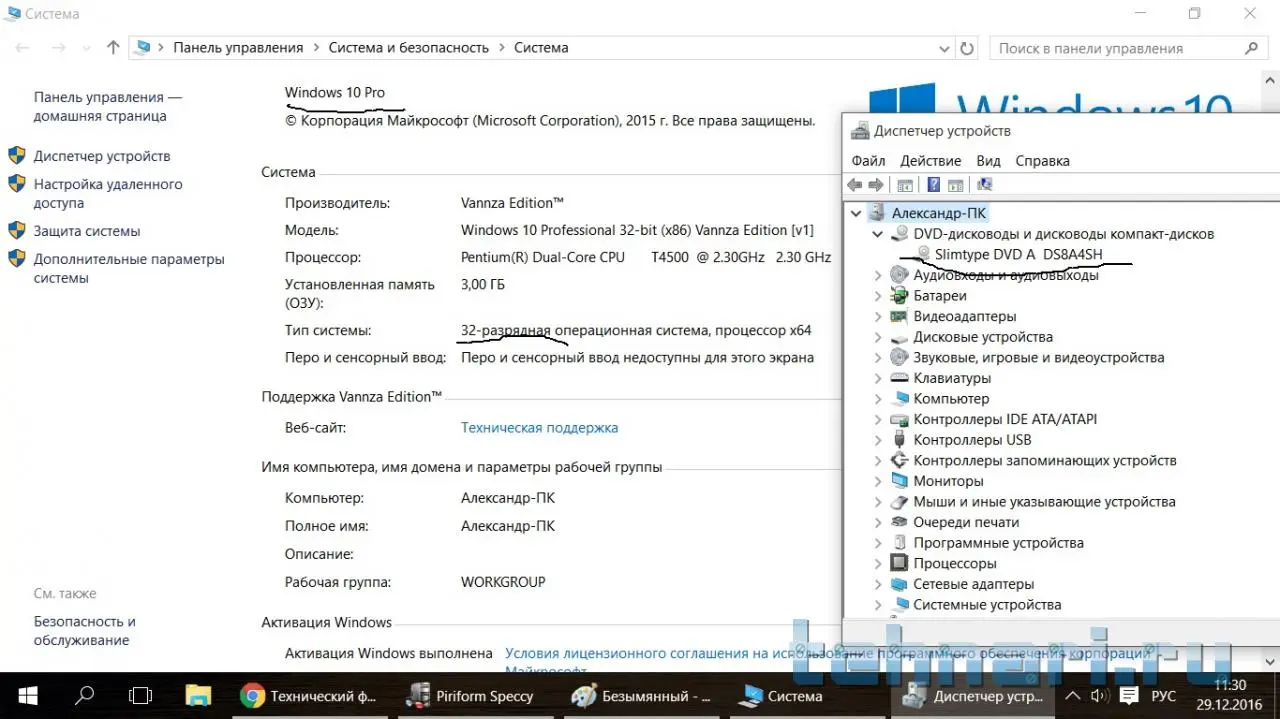Expand Звуковые, игровые и видеоустройства node
This screenshot has width=1280, height=719.
click(878, 357)
